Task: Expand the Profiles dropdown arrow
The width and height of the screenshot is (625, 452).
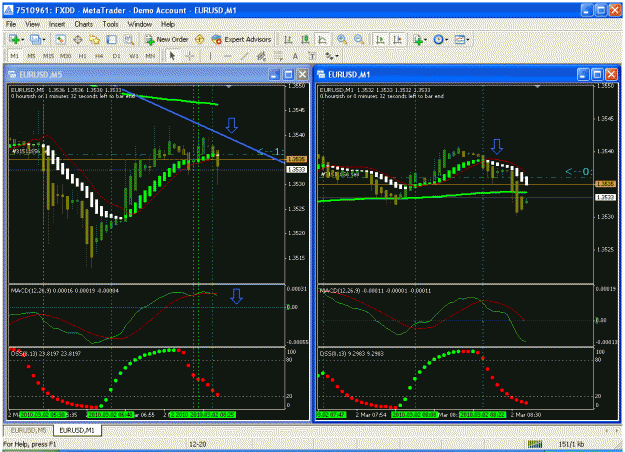Action: (43, 39)
